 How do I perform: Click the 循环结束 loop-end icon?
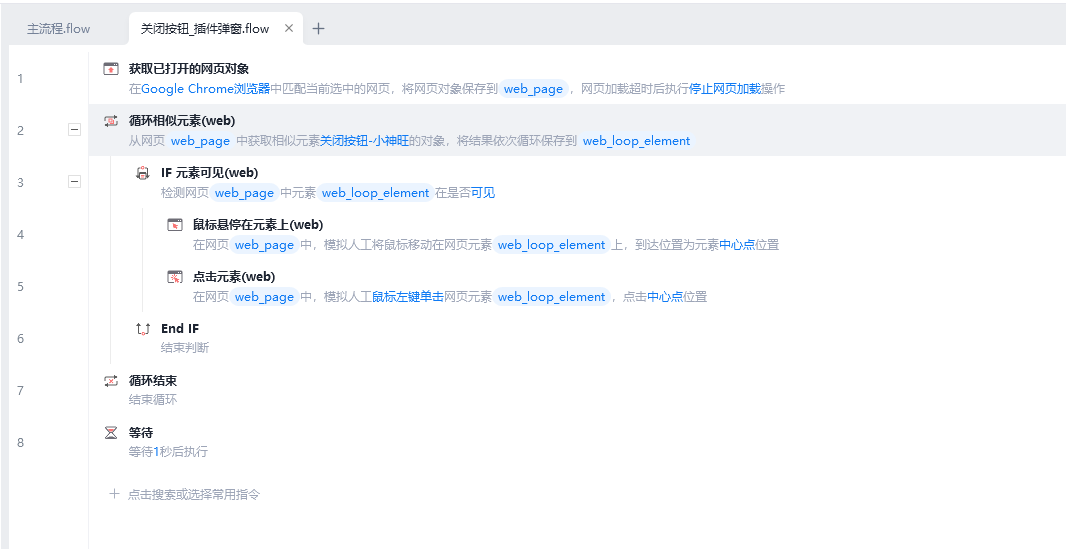coord(111,381)
